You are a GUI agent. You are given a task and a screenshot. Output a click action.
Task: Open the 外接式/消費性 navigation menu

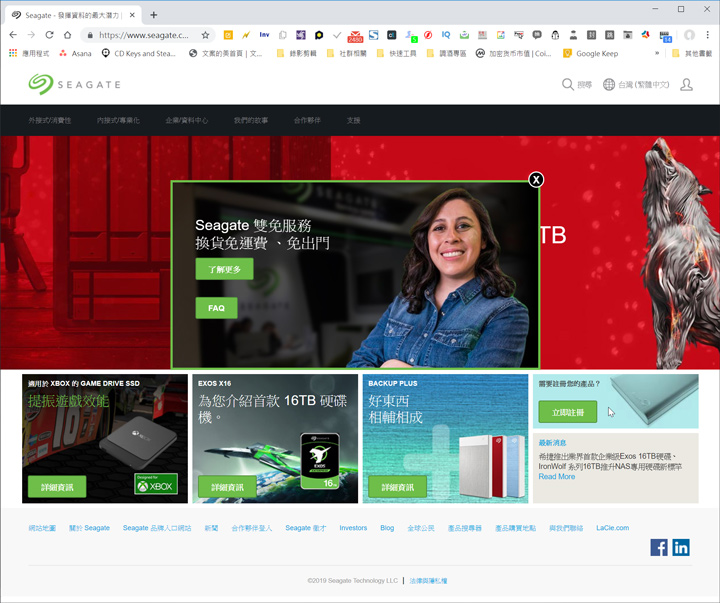click(x=50, y=120)
